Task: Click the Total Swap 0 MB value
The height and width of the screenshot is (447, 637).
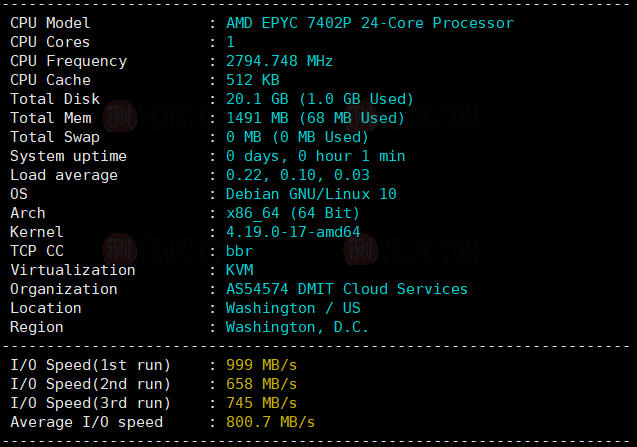Action: pos(297,137)
